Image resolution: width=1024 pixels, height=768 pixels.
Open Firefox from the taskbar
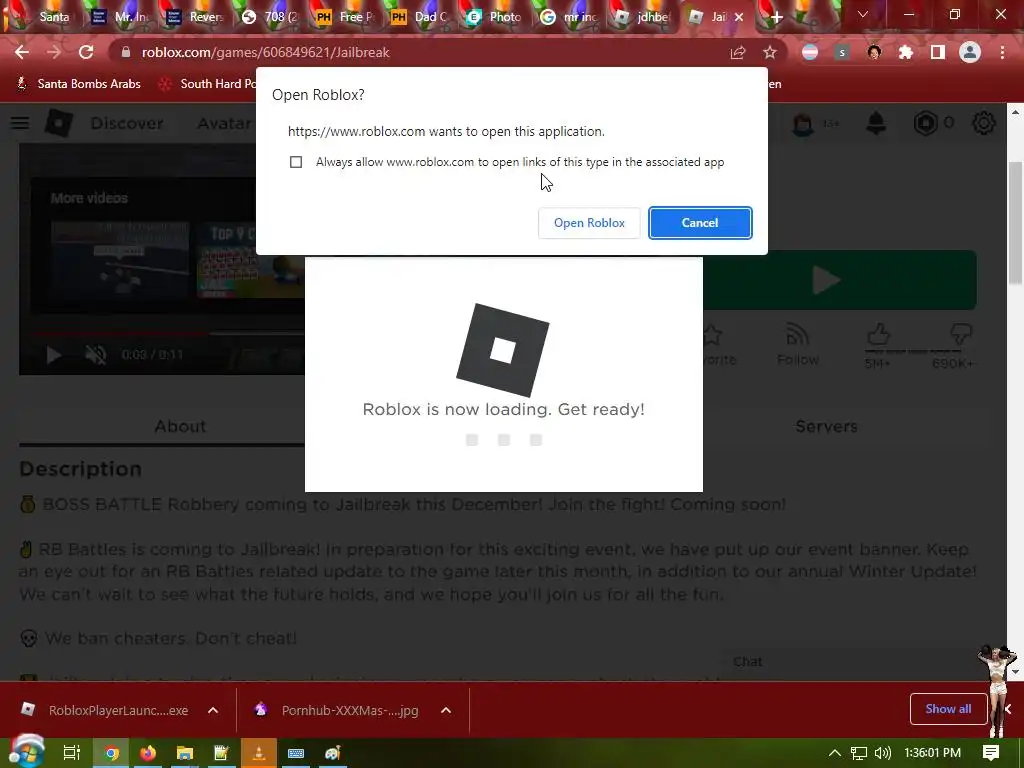(x=148, y=753)
